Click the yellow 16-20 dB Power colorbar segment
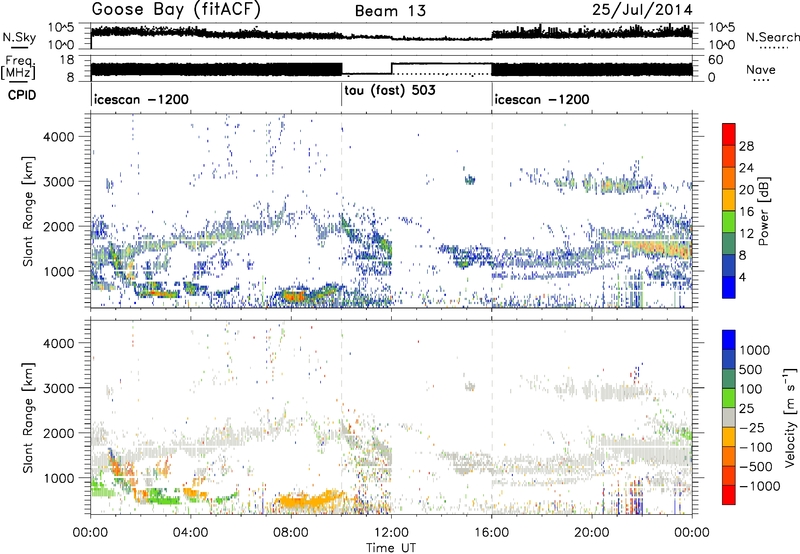Viewport: 800px width, 554px height. point(729,200)
